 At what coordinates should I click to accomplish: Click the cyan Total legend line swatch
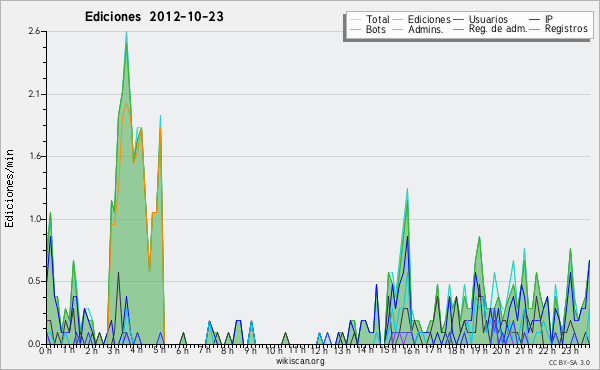(355, 20)
